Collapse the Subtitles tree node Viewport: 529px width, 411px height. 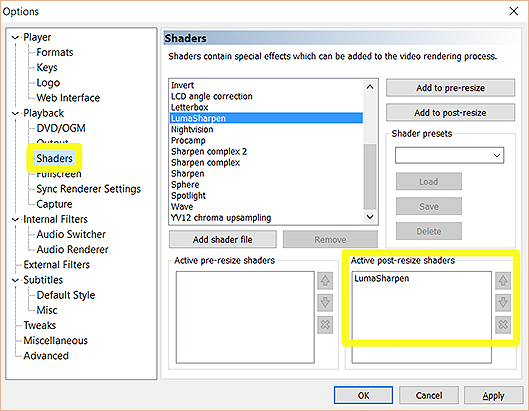coord(15,280)
